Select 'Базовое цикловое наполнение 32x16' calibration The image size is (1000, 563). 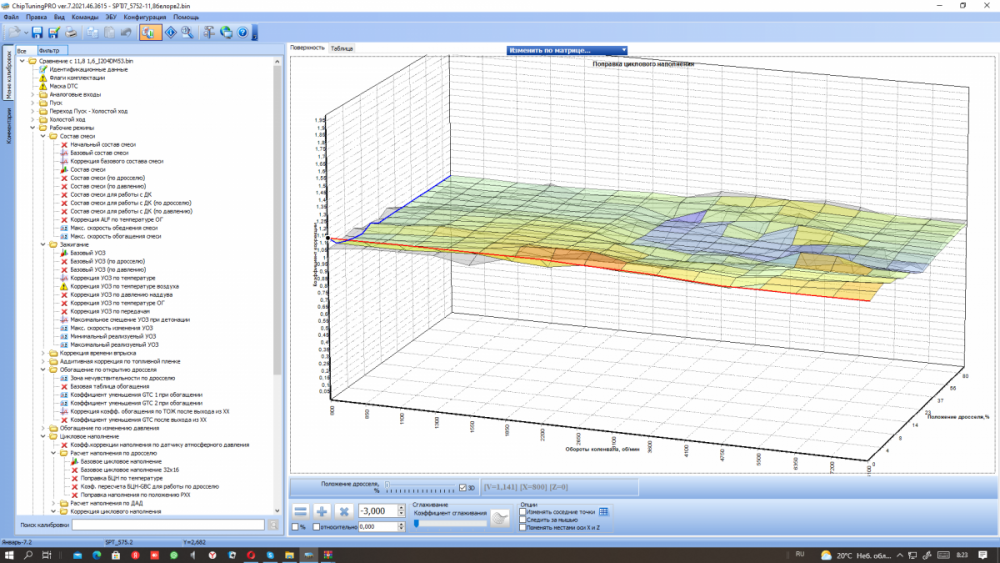pos(131,469)
